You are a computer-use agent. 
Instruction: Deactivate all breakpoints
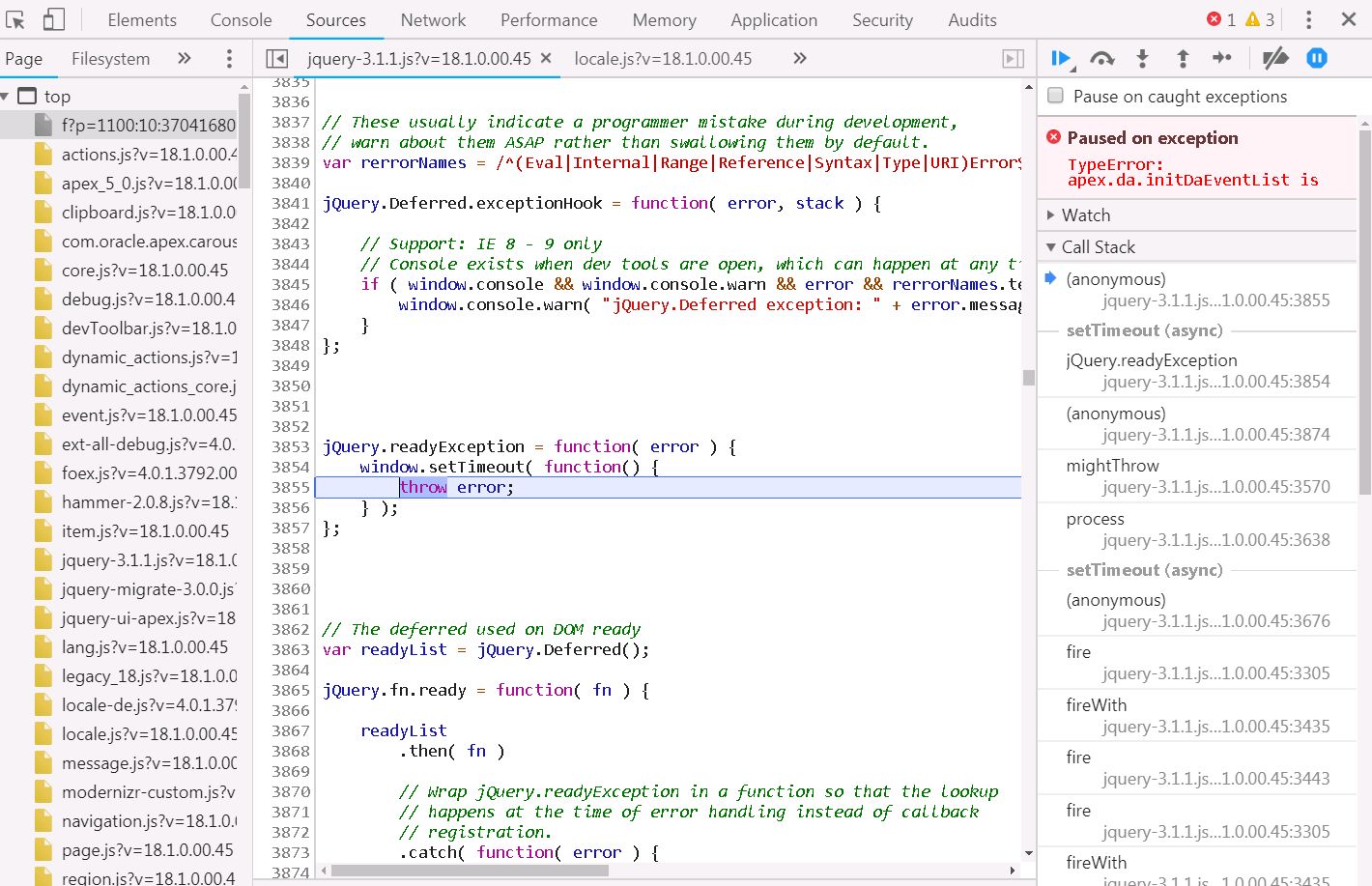[x=1275, y=58]
